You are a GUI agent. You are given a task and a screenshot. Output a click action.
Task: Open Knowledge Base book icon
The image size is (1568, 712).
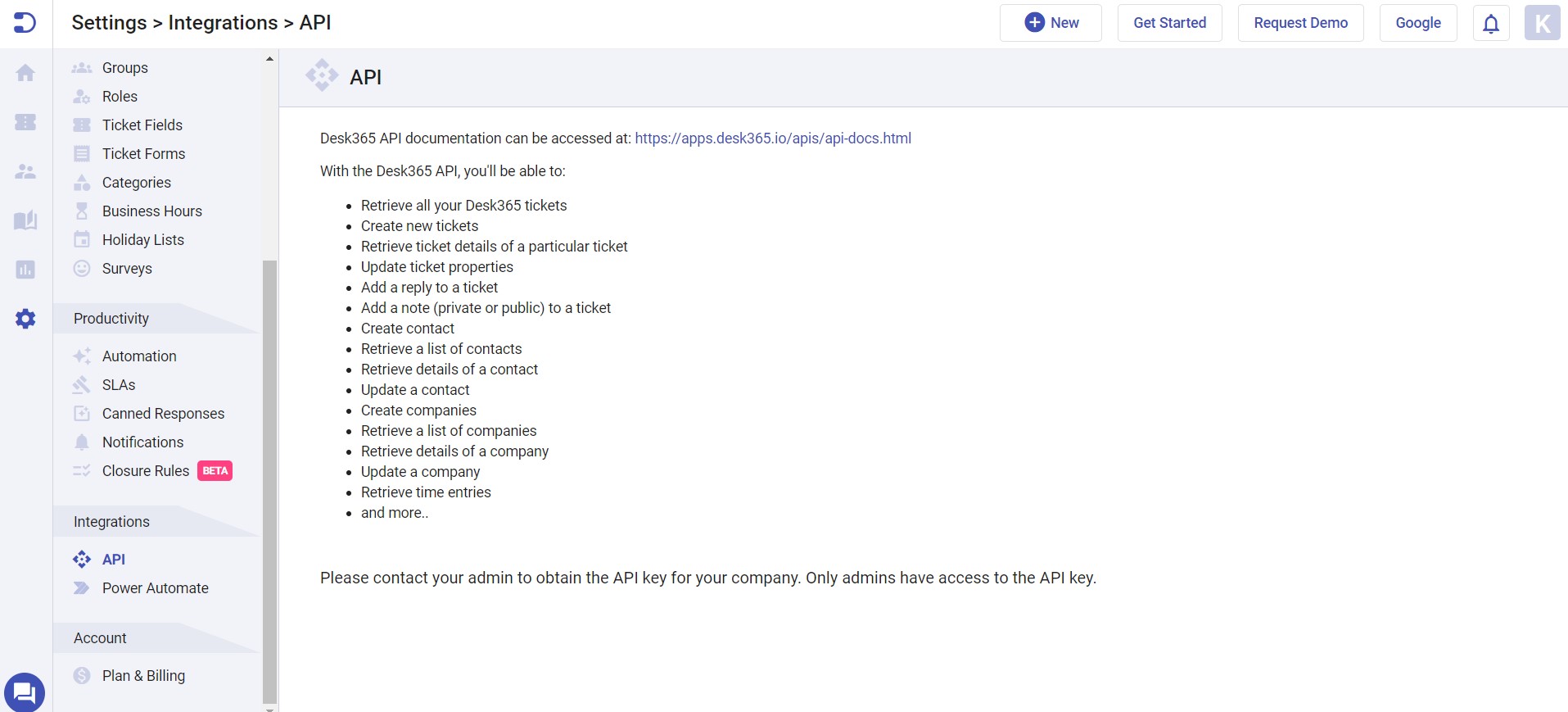[25, 220]
